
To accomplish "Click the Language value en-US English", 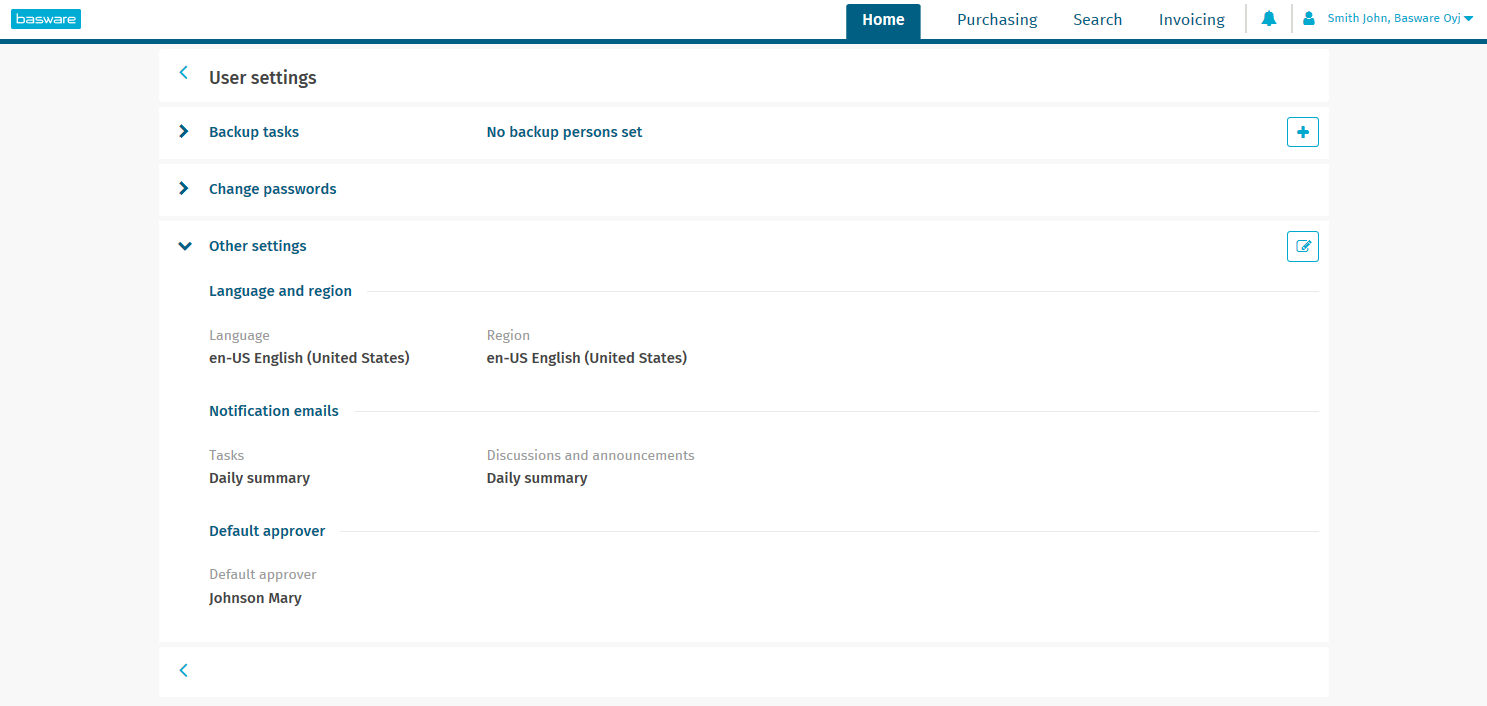I will click(309, 357).
